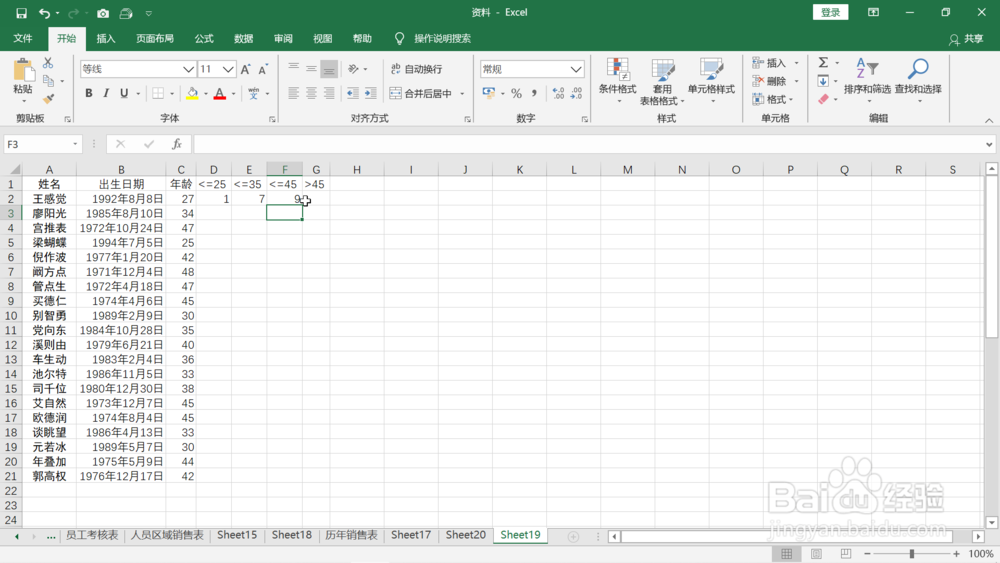Switch to 公式 ribbon tab
The width and height of the screenshot is (1000, 563).
pos(204,38)
